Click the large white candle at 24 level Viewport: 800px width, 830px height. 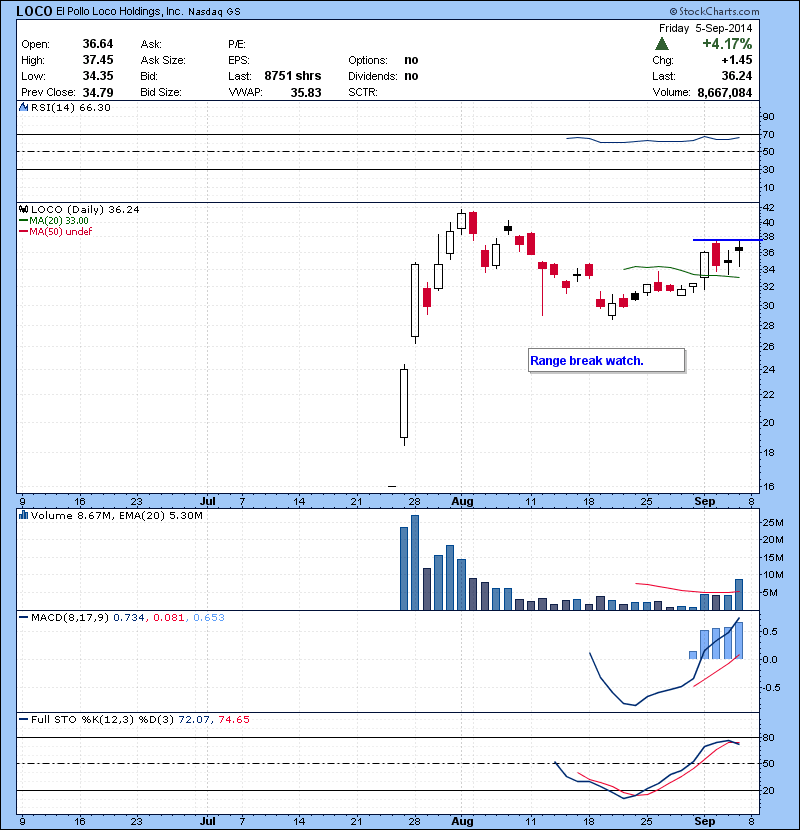[x=404, y=403]
